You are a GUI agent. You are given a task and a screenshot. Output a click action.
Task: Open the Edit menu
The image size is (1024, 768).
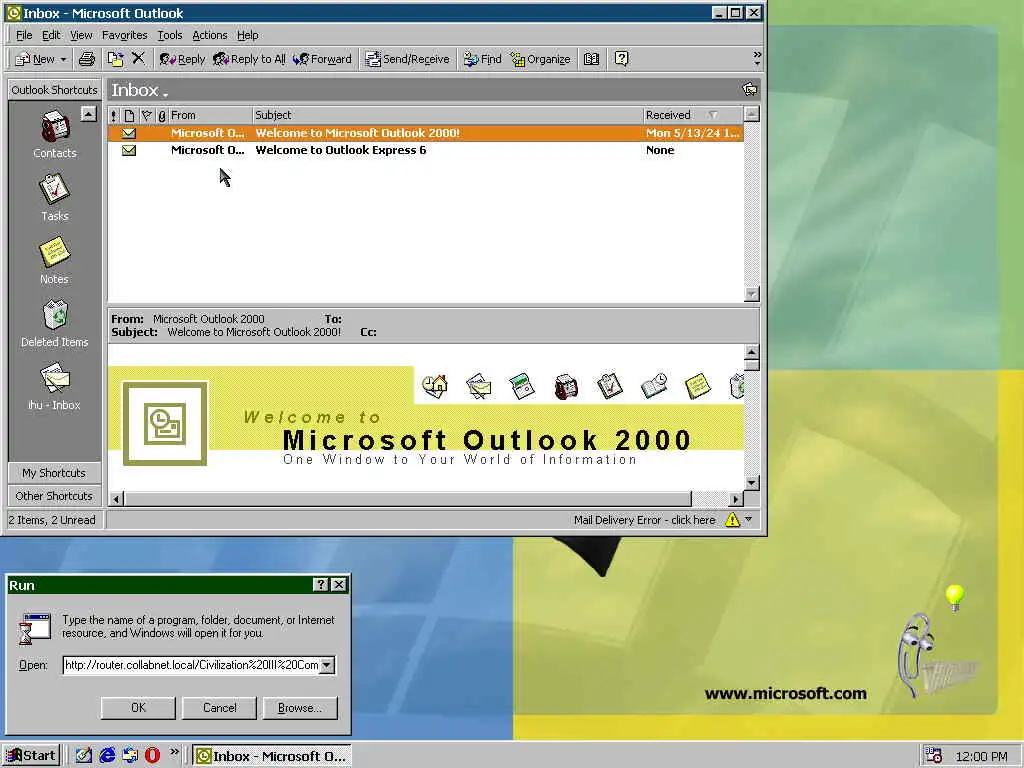point(51,35)
